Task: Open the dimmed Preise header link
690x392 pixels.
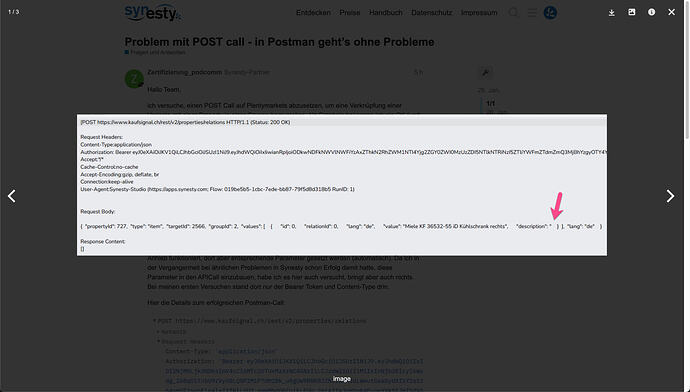Action: (x=349, y=13)
